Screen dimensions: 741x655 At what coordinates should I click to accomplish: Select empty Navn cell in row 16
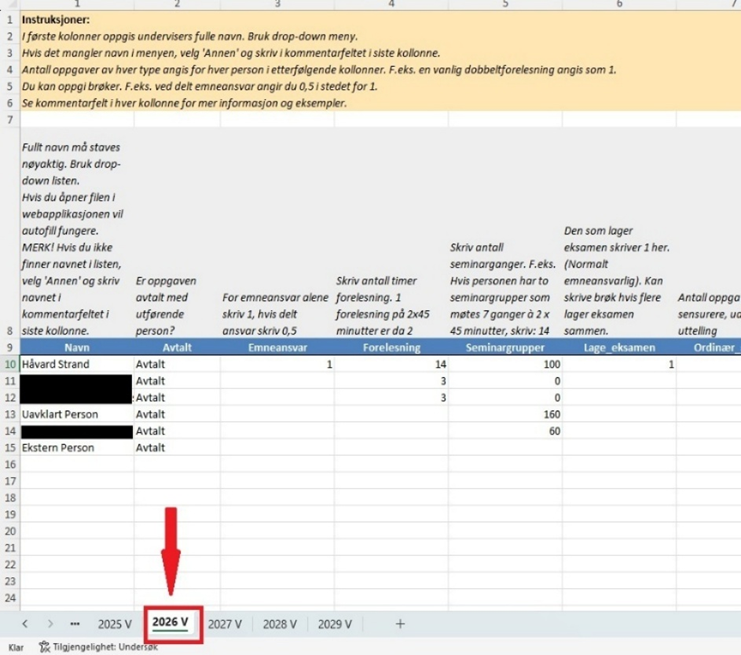pyautogui.click(x=77, y=465)
